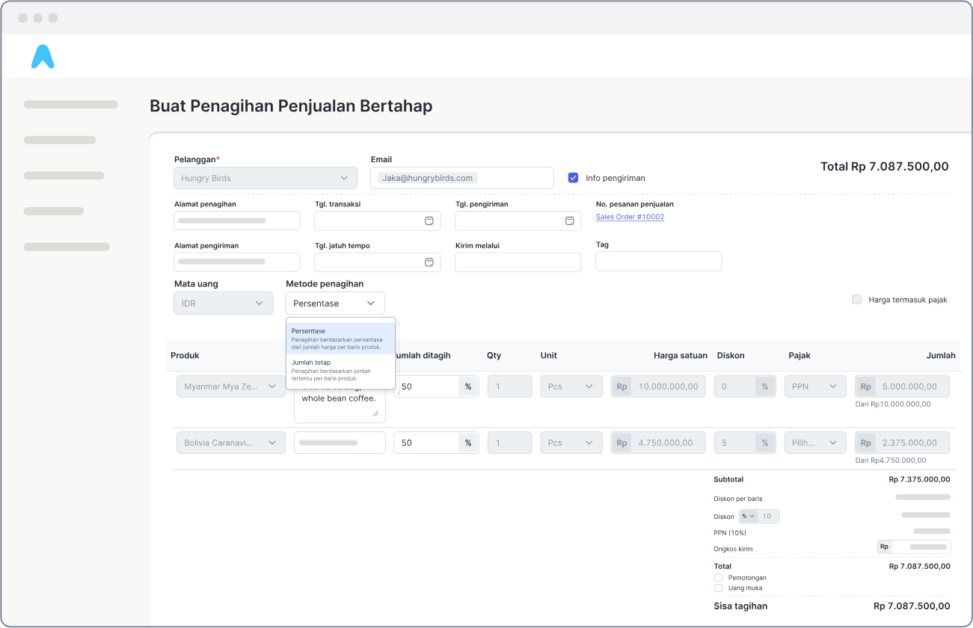Open calendar picker for Tgl. jatuh tempo
Screen dimensions: 973x628
click(x=429, y=262)
